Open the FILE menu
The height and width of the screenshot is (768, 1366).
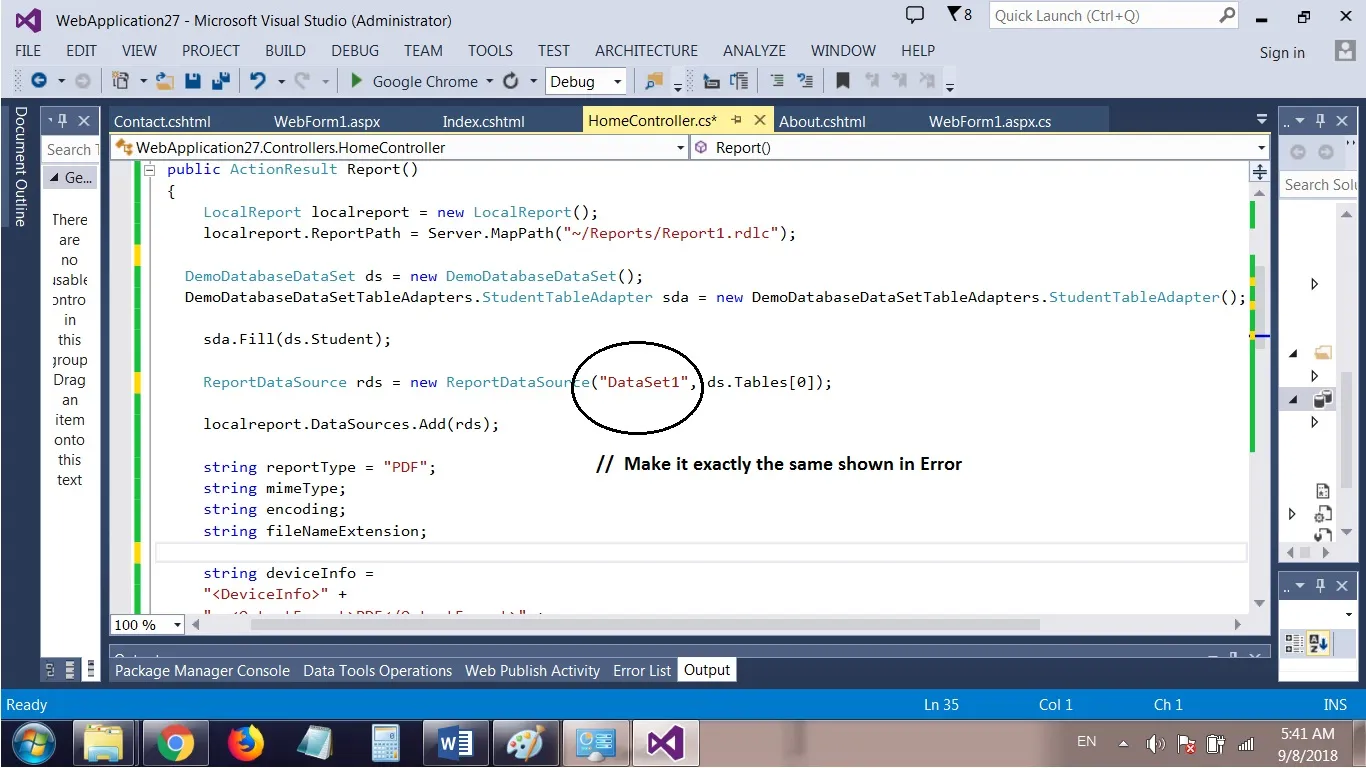click(x=28, y=51)
